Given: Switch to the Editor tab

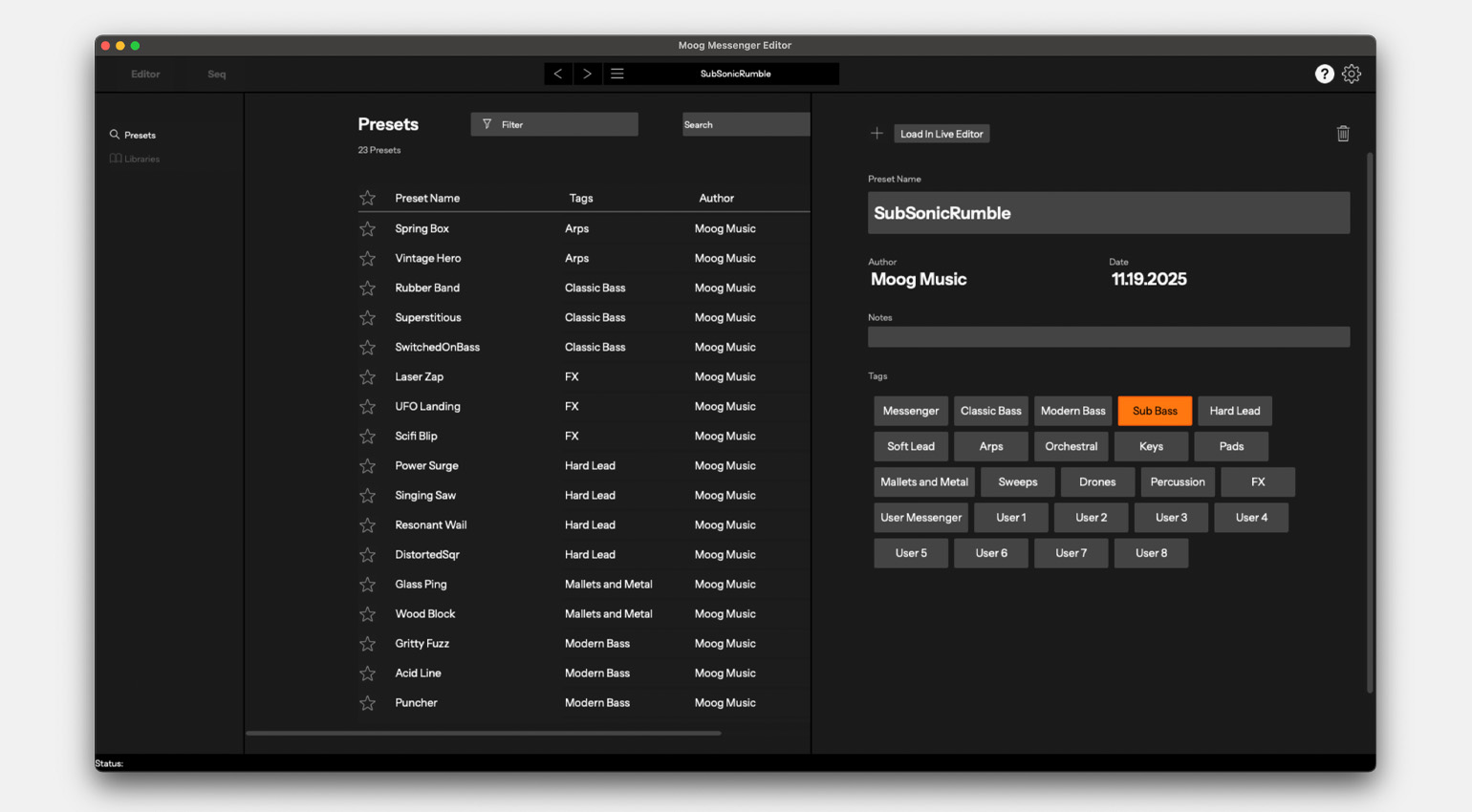Looking at the screenshot, I should pos(145,75).
